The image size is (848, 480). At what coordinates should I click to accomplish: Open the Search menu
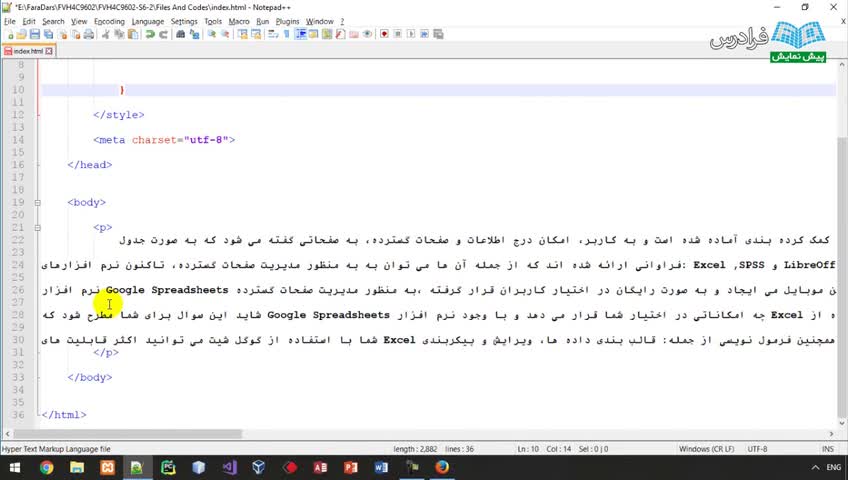pos(53,22)
